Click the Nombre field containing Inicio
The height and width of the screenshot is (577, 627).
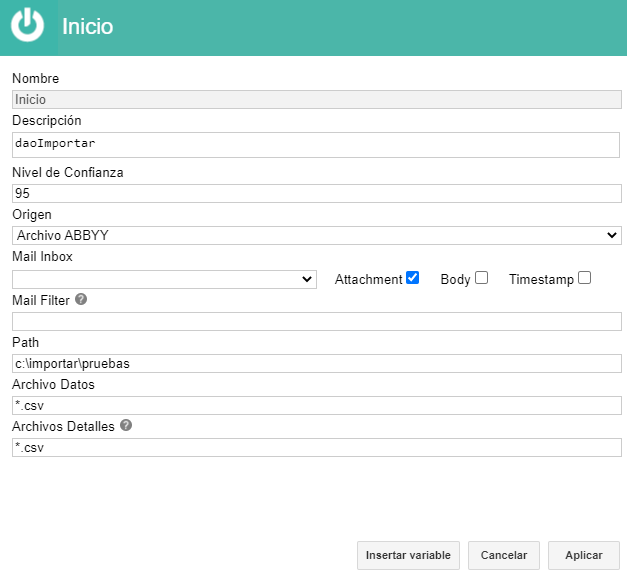(317, 100)
